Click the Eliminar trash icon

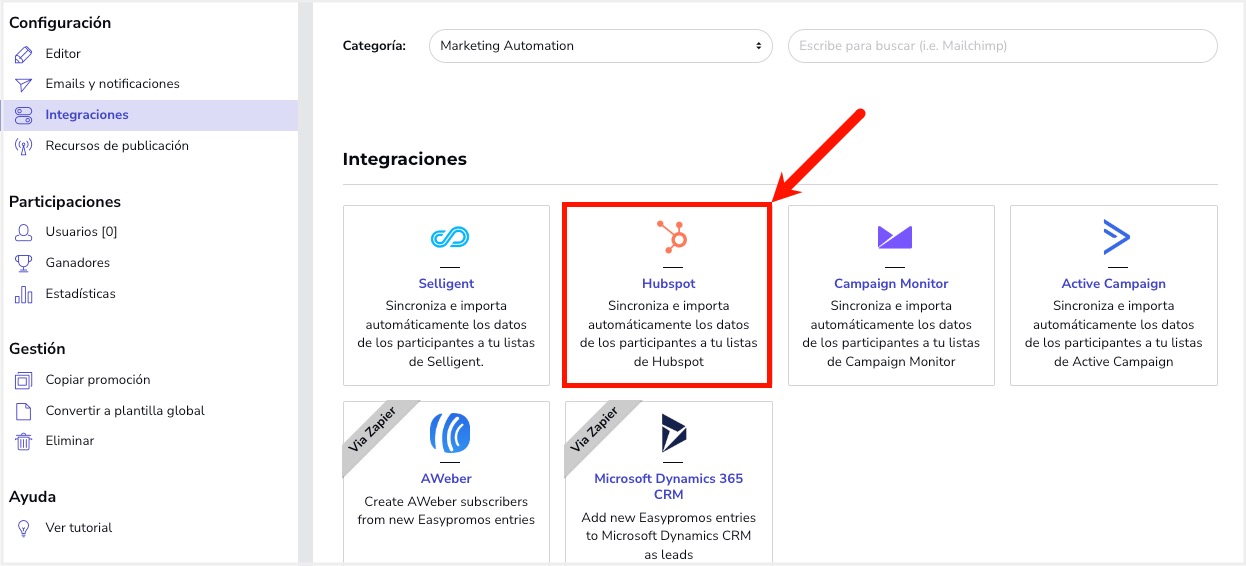24,441
